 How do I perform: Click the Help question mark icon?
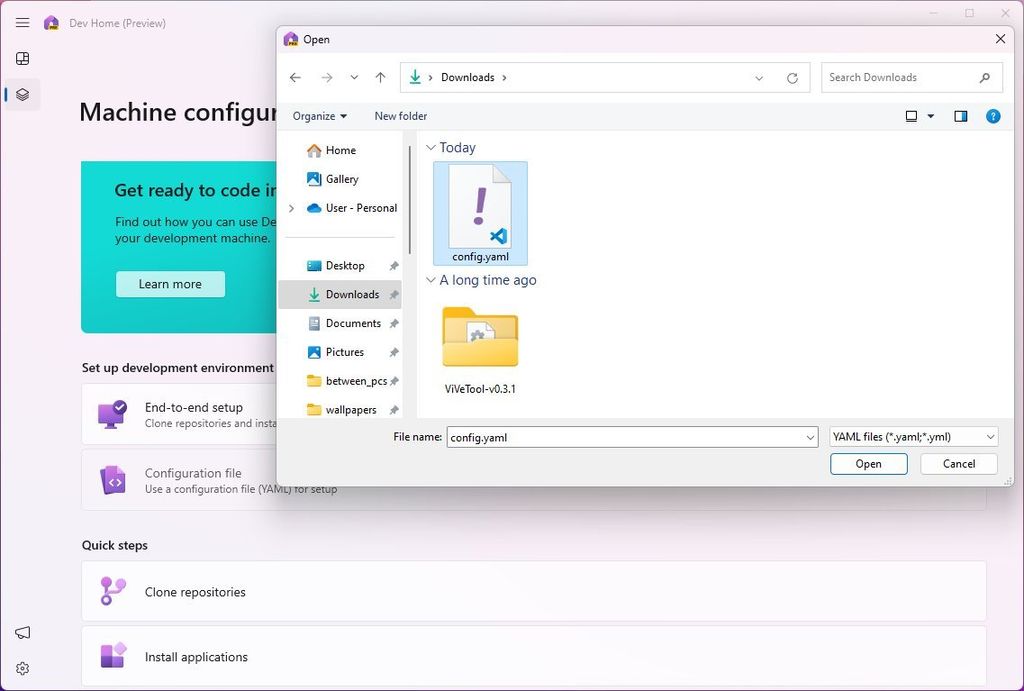pyautogui.click(x=993, y=116)
